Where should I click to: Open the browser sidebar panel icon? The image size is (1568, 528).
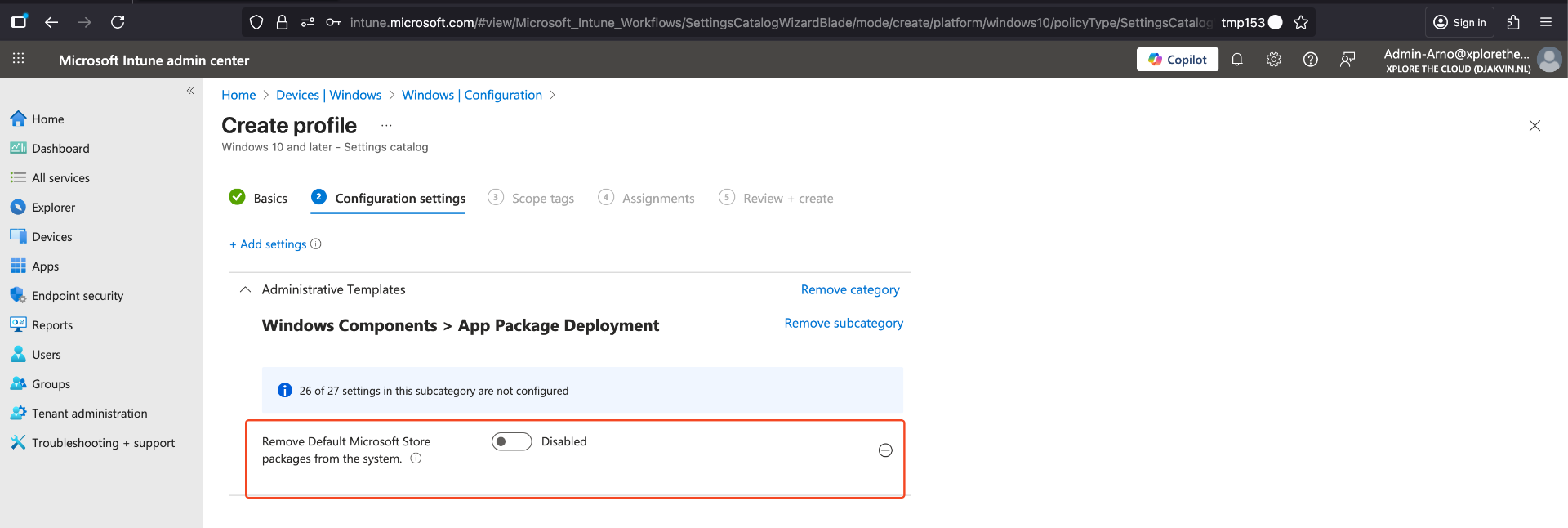pyautogui.click(x=19, y=22)
